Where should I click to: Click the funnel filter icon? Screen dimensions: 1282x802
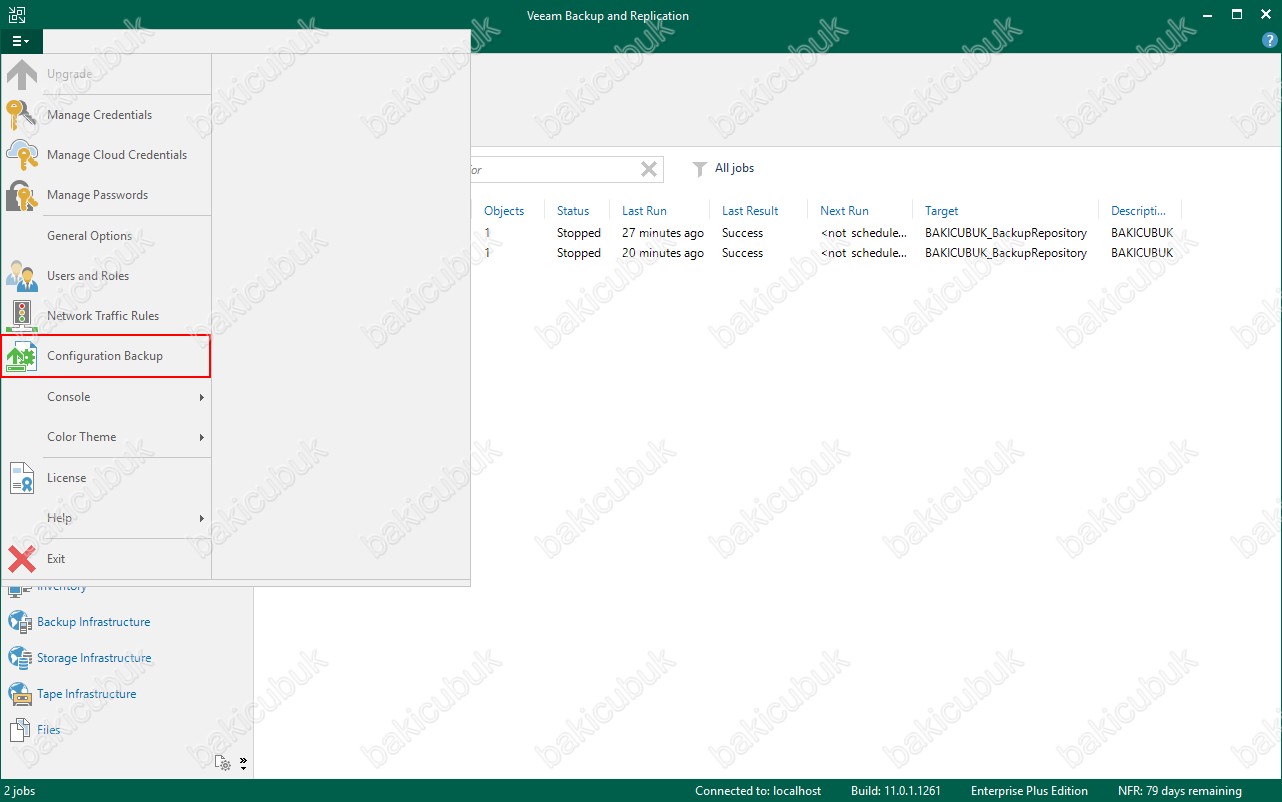point(700,169)
